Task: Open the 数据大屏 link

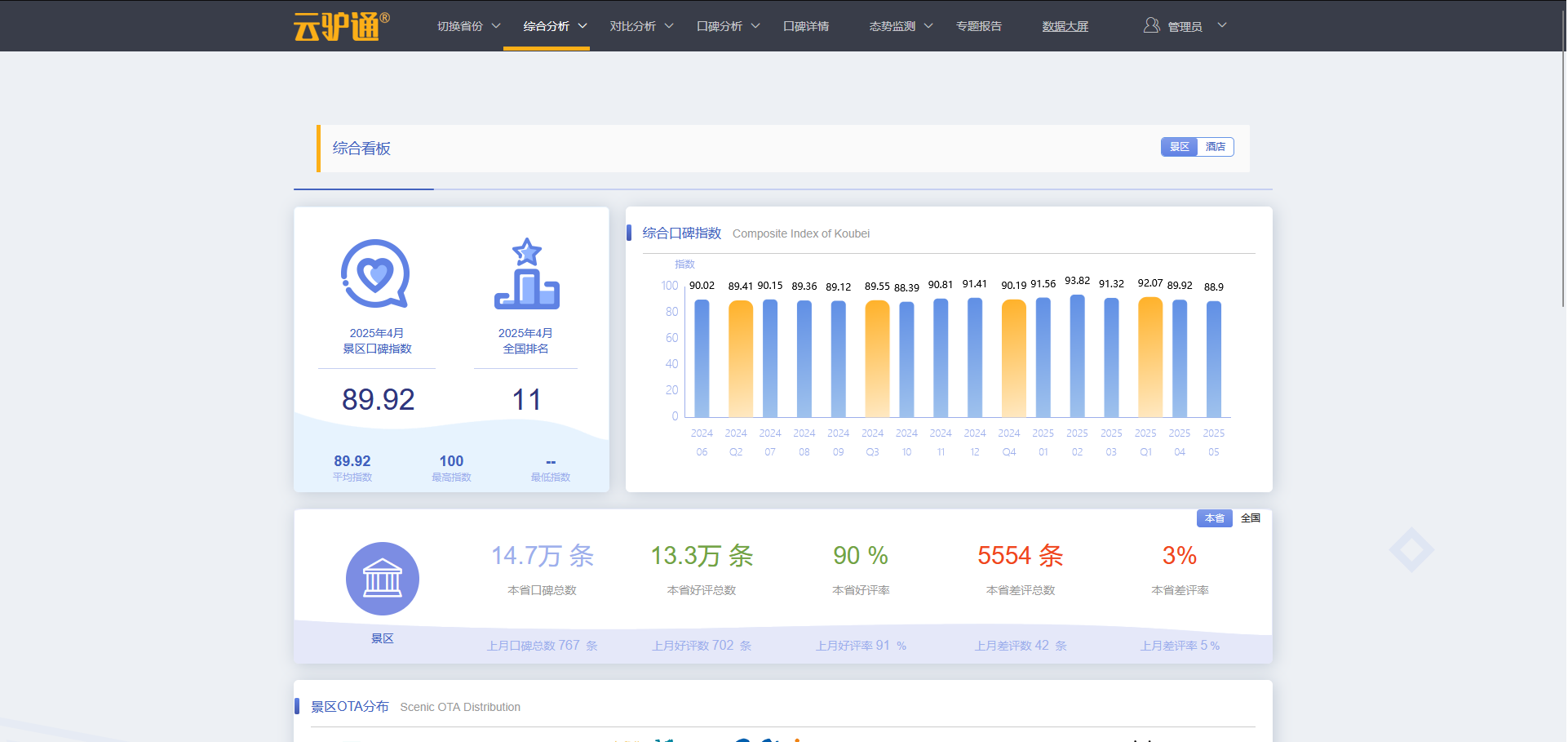Action: click(1065, 26)
